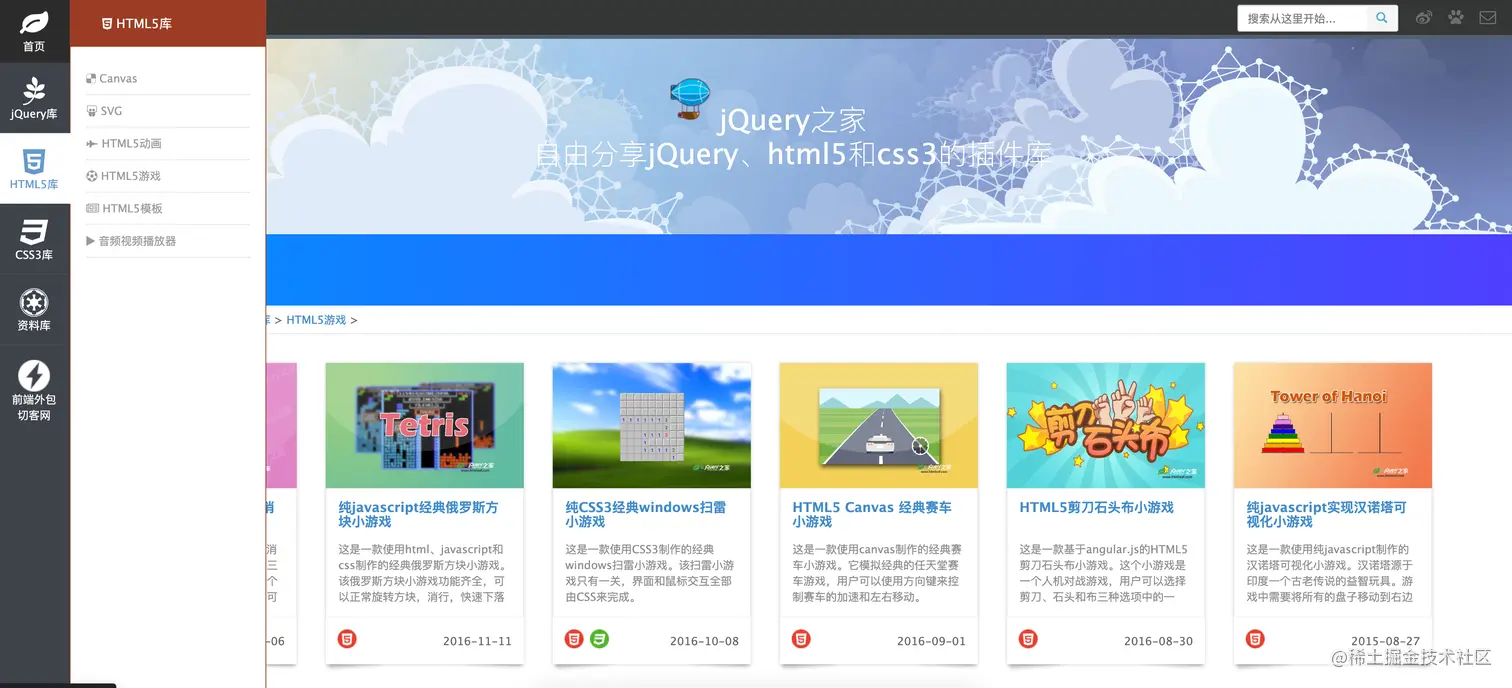Click the 剪刀石头布 game thumbnail
This screenshot has width=1512, height=688.
[1106, 425]
